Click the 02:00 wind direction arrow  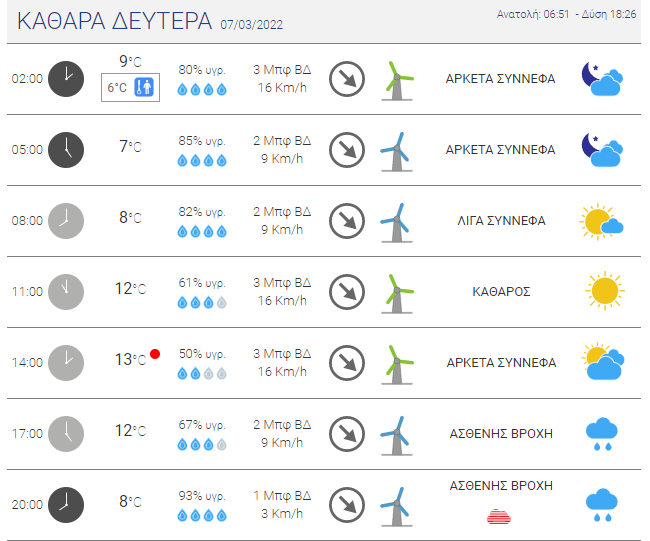pyautogui.click(x=347, y=78)
